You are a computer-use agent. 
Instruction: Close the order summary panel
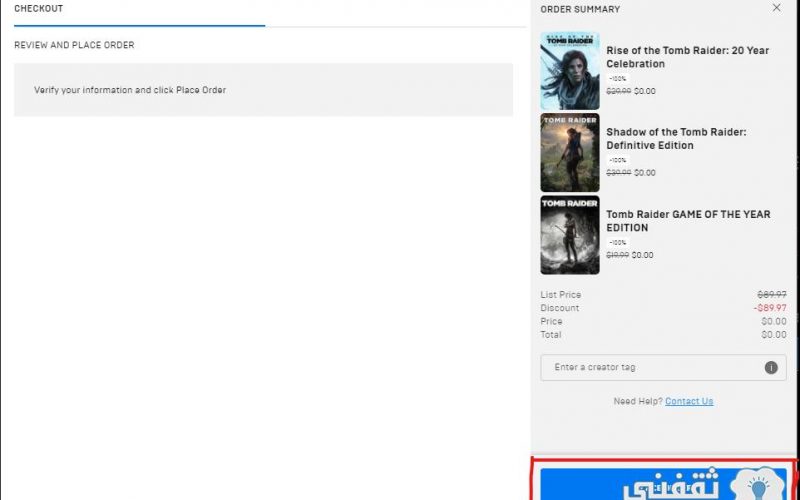(x=776, y=8)
